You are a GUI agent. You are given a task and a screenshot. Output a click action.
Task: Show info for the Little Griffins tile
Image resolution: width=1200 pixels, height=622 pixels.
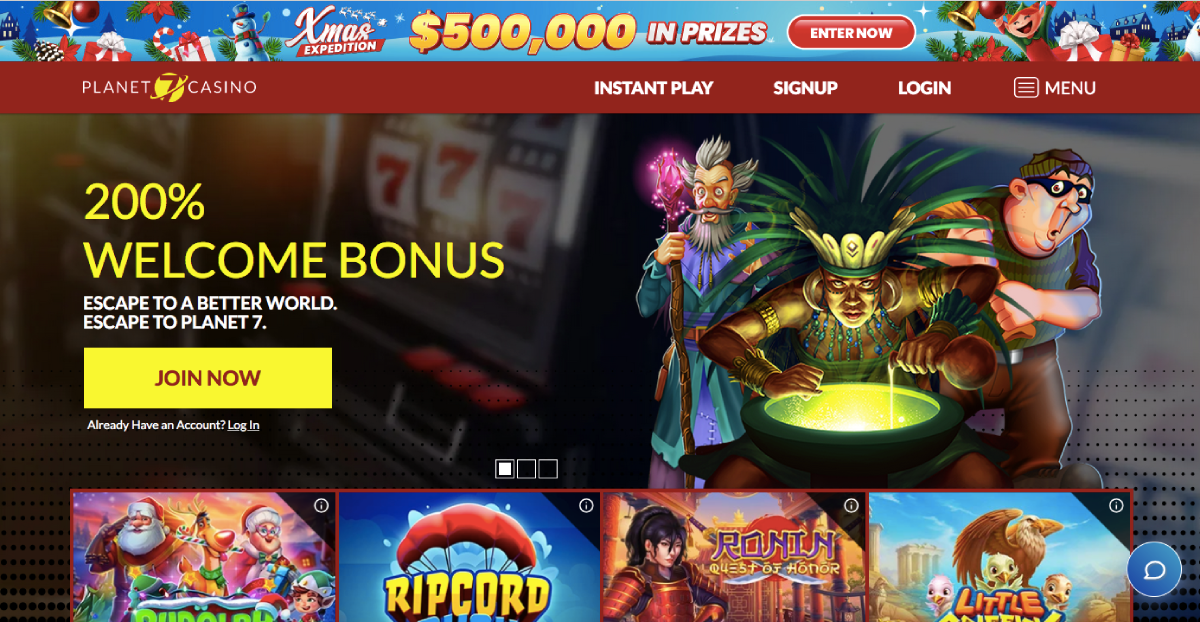point(1115,505)
